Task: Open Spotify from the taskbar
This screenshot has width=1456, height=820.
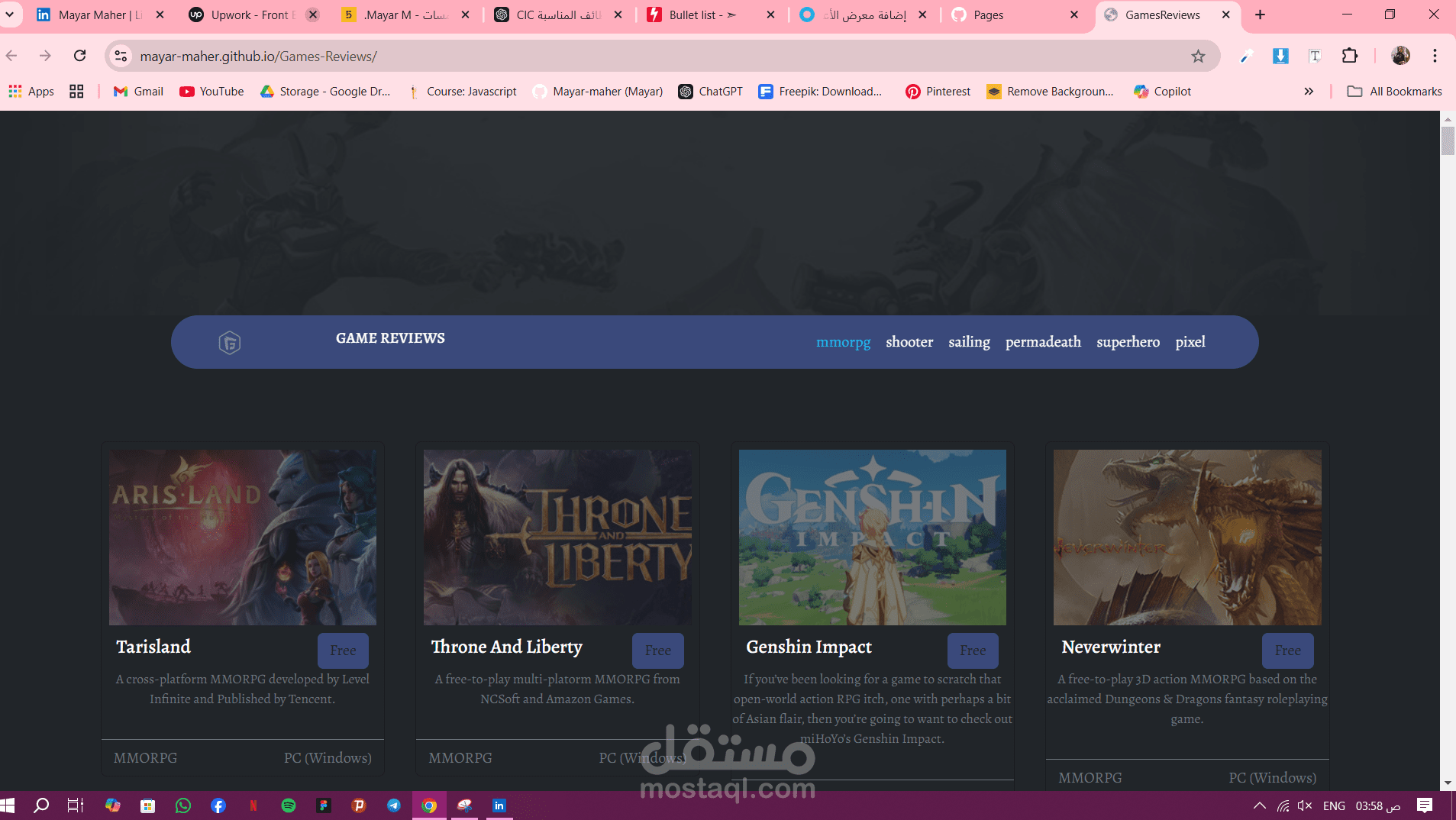Action: point(289,805)
